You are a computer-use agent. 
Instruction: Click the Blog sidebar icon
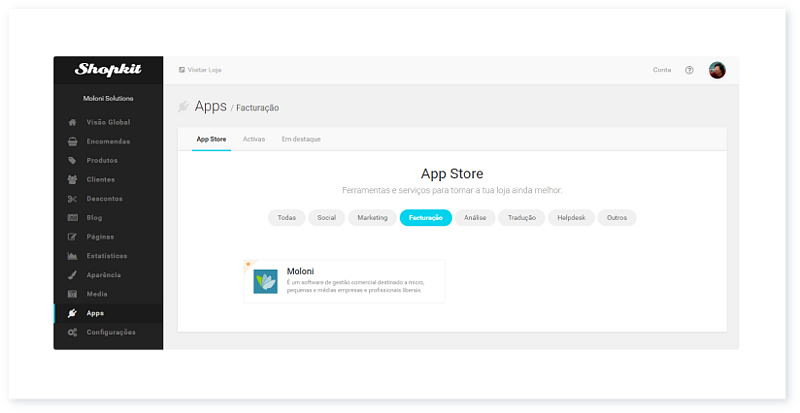tap(72, 217)
